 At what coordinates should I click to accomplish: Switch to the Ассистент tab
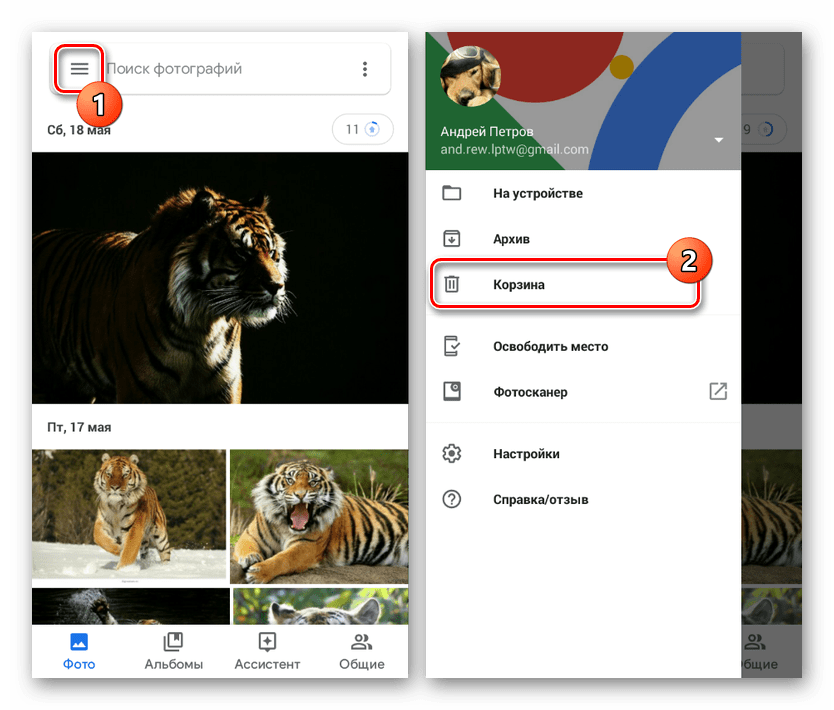[267, 651]
